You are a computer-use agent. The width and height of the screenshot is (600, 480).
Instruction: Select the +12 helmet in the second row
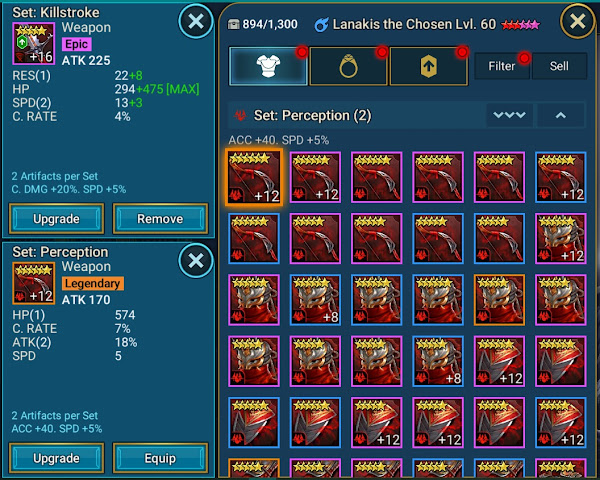tap(561, 238)
